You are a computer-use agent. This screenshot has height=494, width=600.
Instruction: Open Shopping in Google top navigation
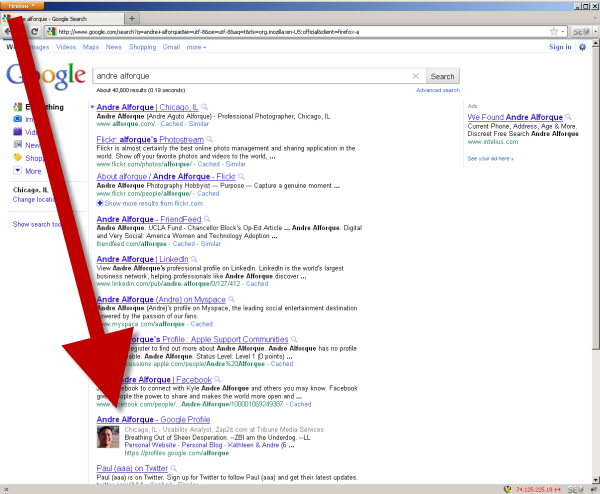pyautogui.click(x=142, y=47)
